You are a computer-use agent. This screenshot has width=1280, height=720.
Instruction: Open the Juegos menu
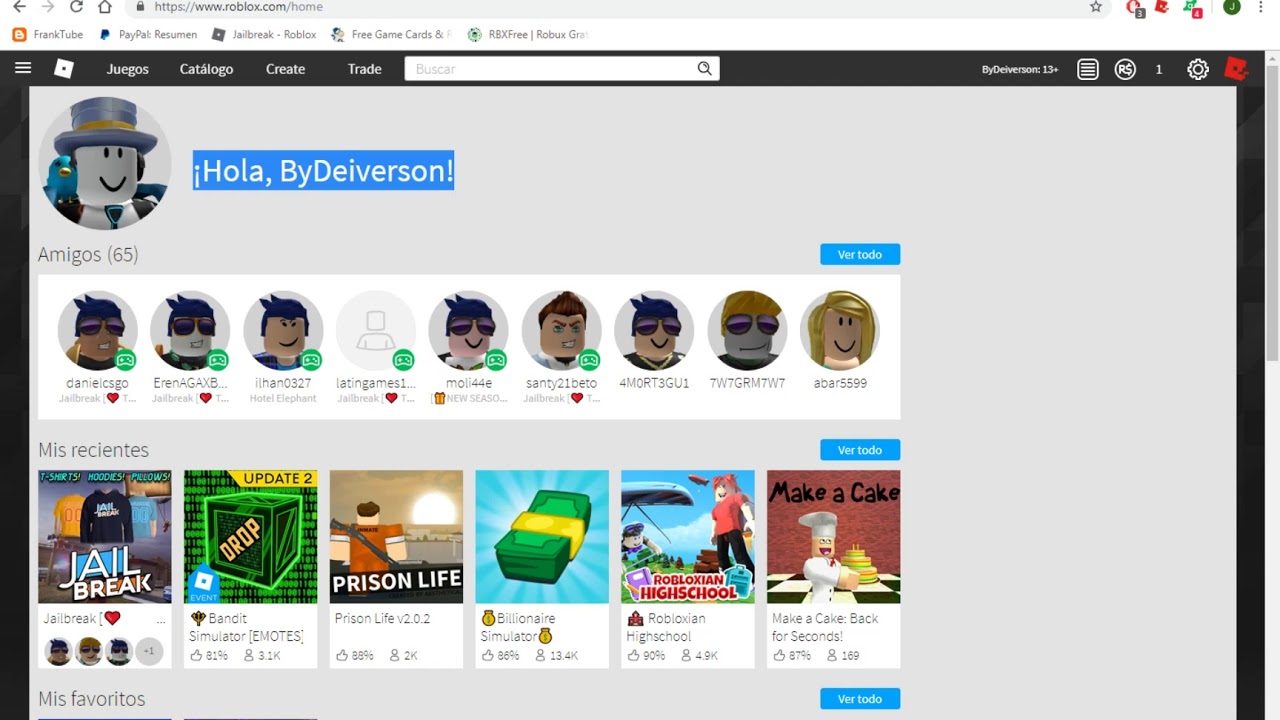click(128, 69)
